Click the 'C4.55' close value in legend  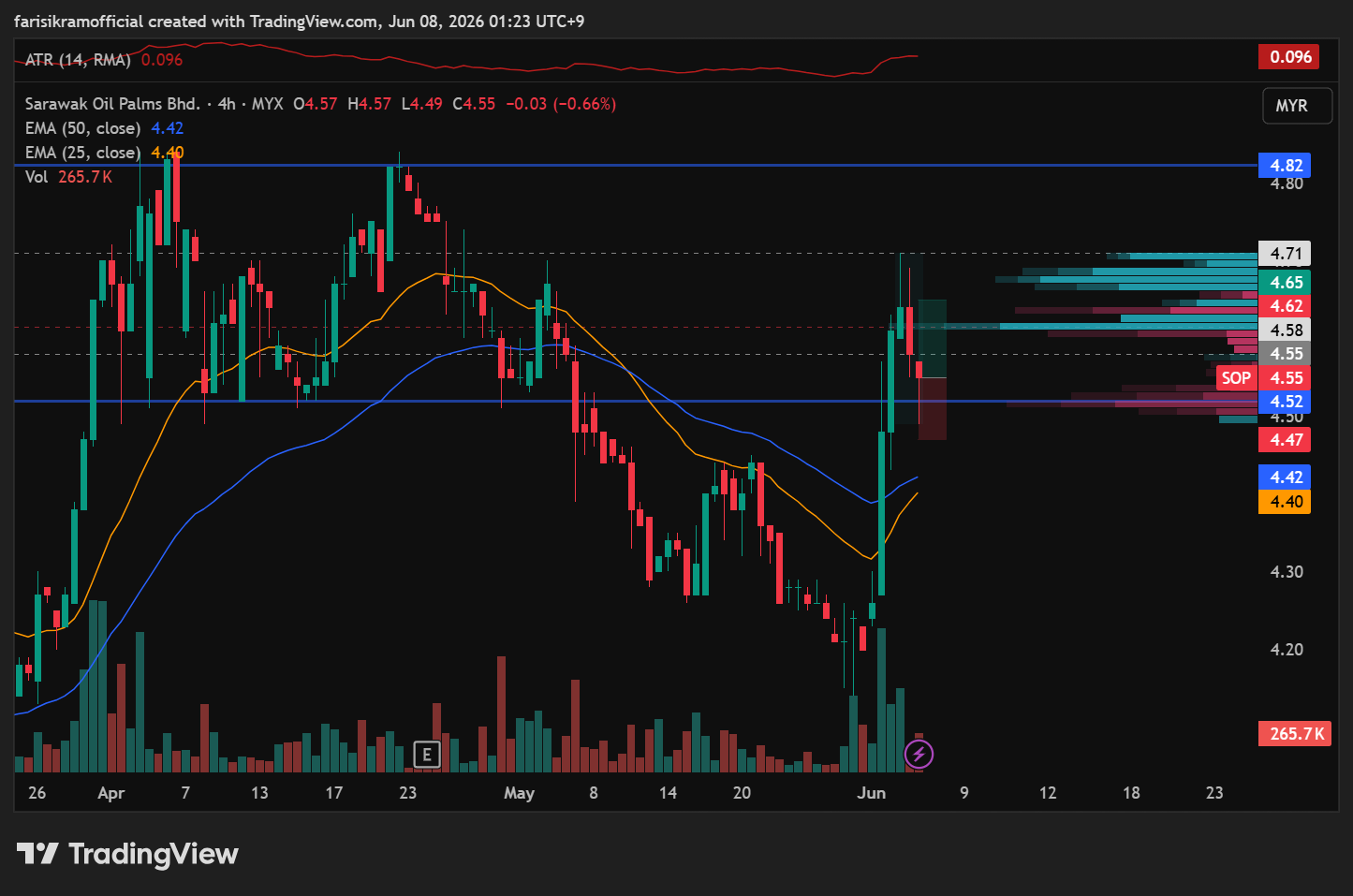(474, 104)
